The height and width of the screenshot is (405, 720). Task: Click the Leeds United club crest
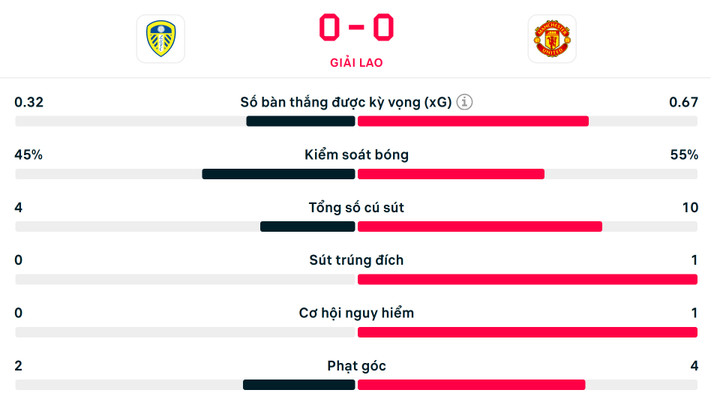tap(160, 39)
